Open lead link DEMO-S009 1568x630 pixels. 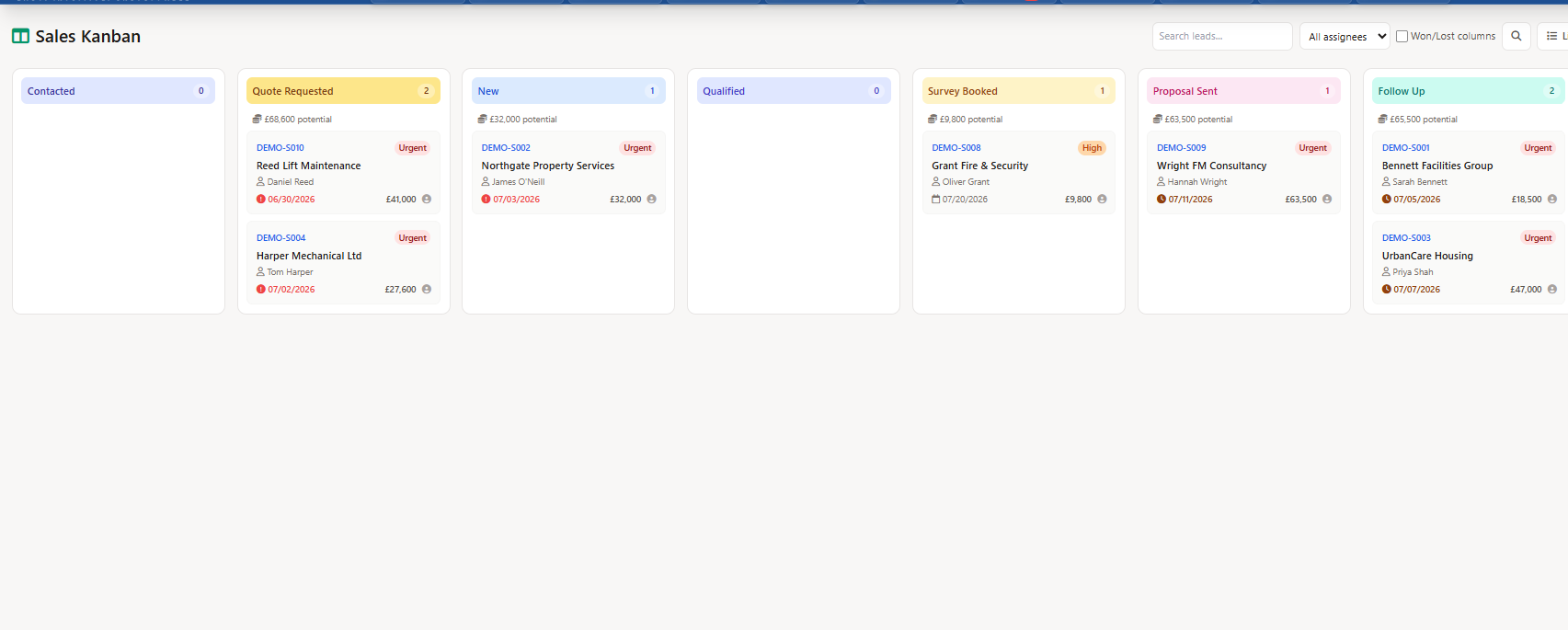coord(1182,147)
